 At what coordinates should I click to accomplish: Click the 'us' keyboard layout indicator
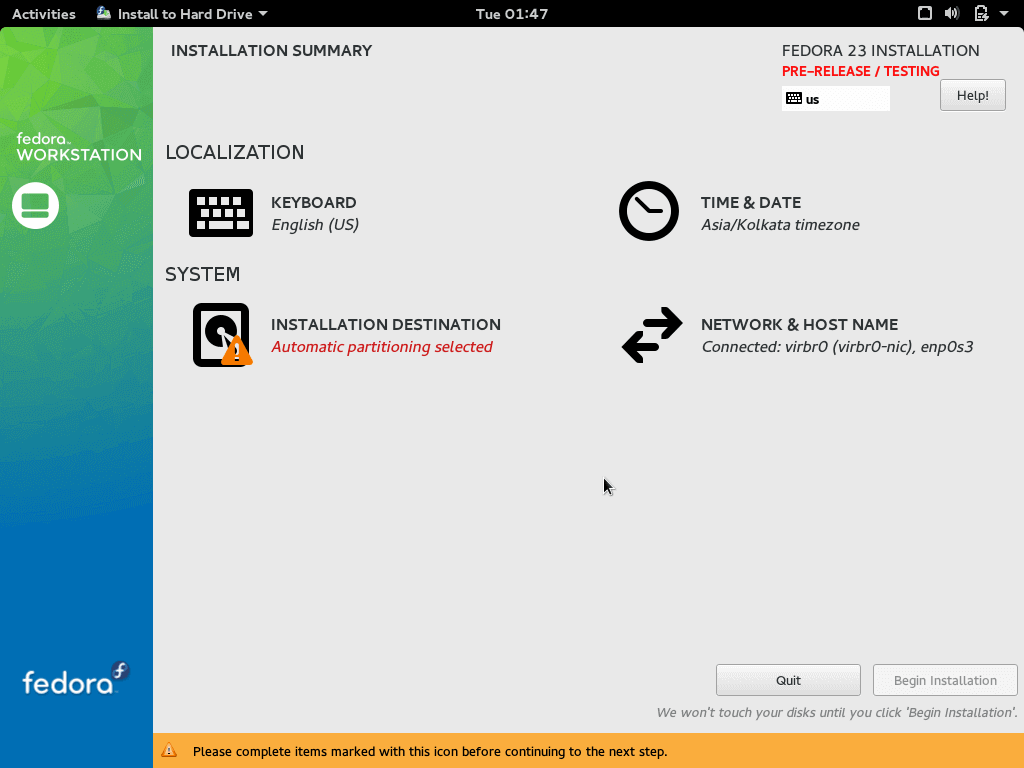[835, 99]
